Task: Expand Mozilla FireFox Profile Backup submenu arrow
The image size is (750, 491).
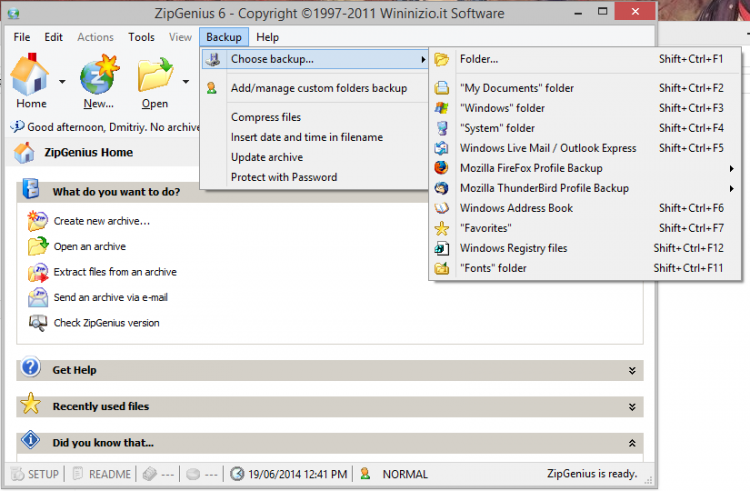Action: point(731,168)
